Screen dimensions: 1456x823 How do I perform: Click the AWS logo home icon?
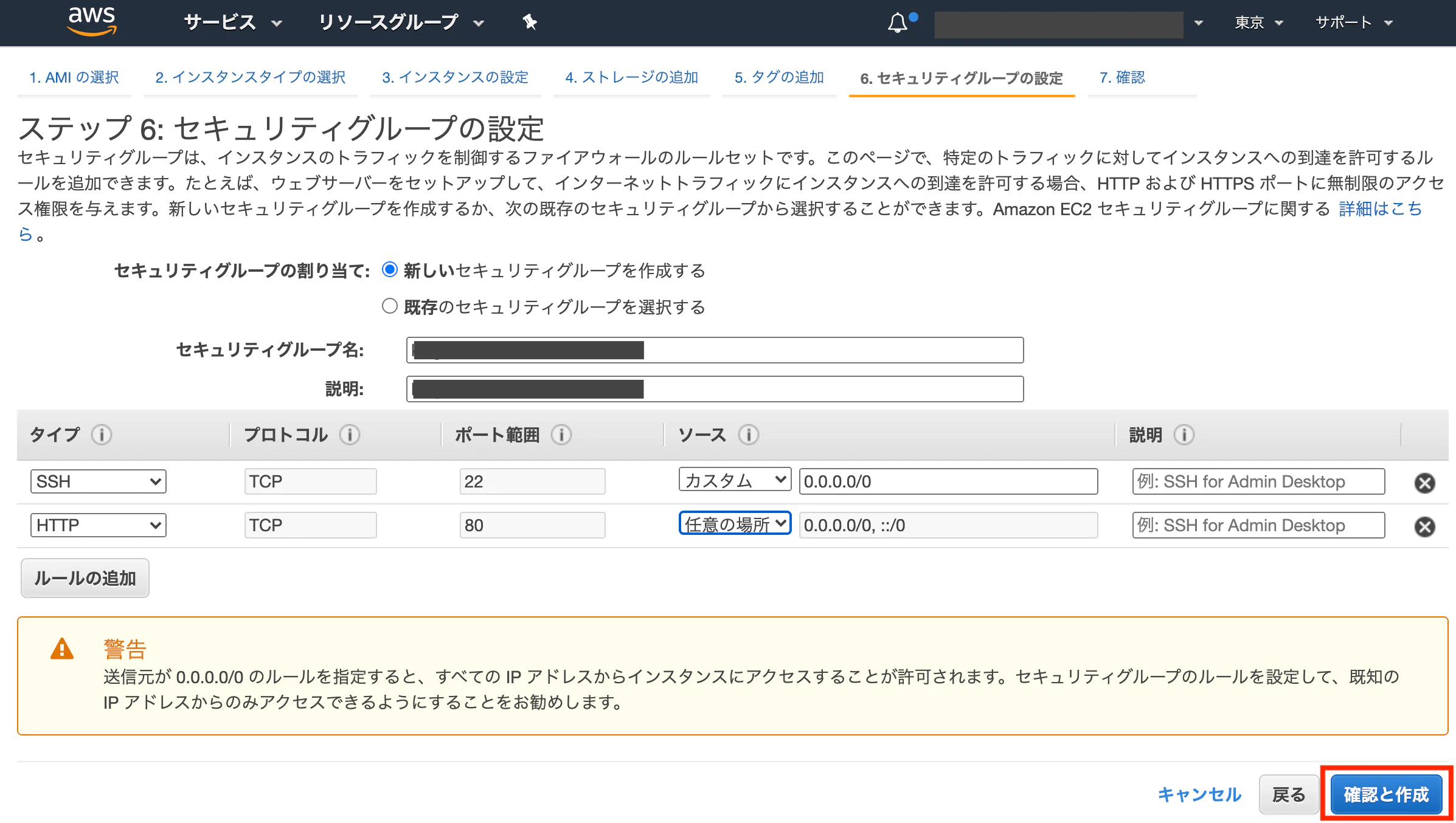click(92, 22)
